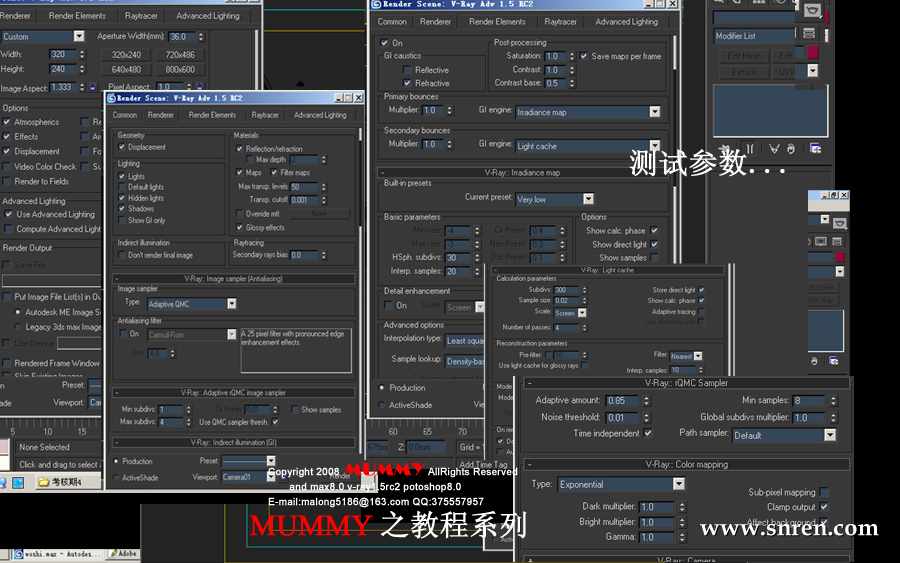
Task: Collapse V-Ray Irradiance map rollout
Action: 522,173
